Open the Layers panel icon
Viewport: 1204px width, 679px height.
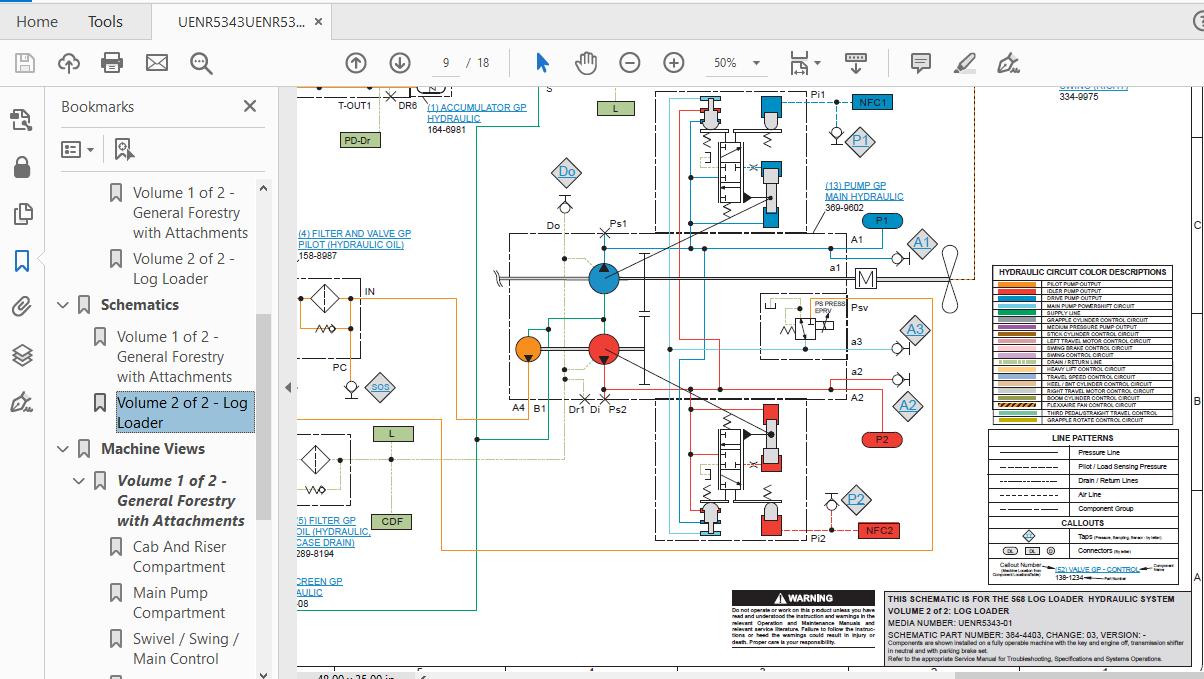pyautogui.click(x=22, y=355)
